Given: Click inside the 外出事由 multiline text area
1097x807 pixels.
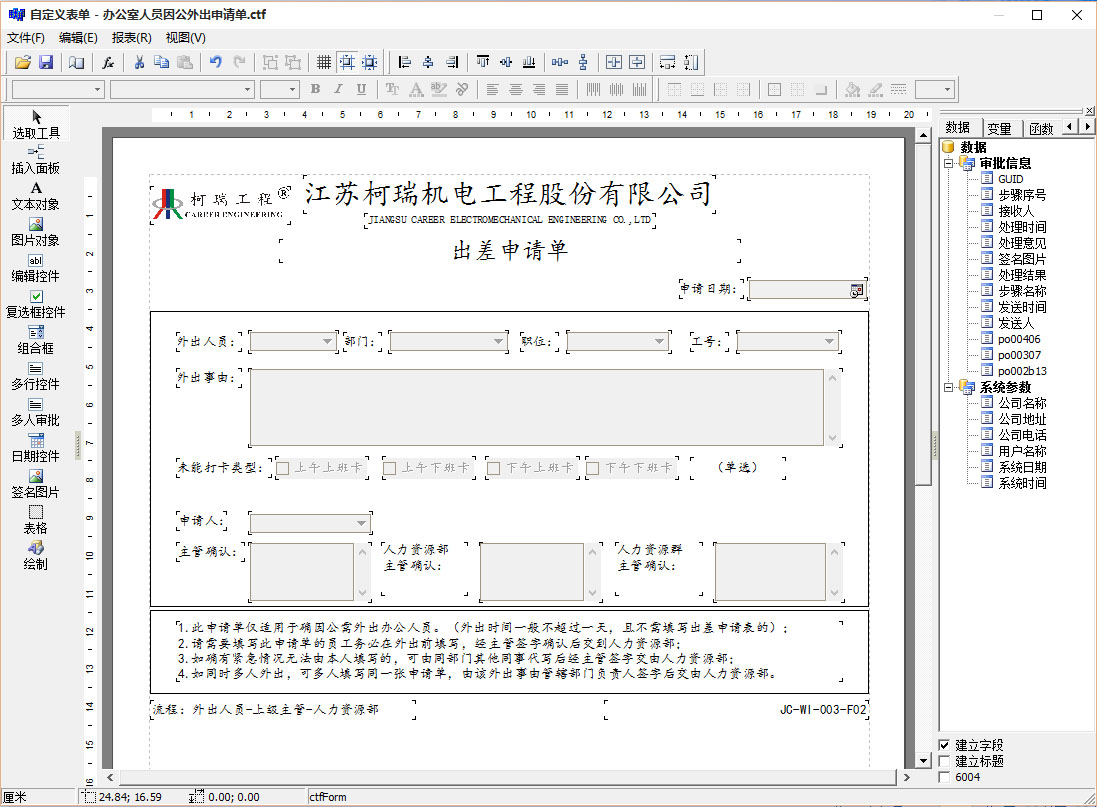Looking at the screenshot, I should coord(536,407).
